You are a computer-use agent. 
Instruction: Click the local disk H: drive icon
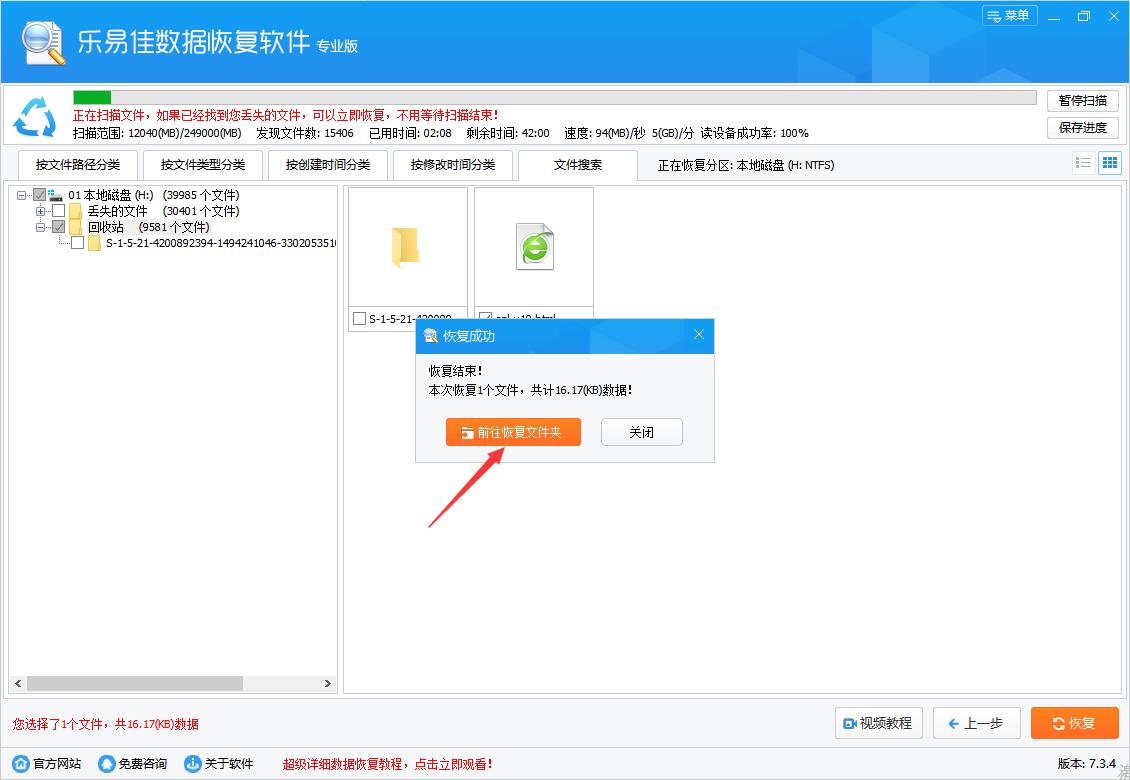click(55, 195)
